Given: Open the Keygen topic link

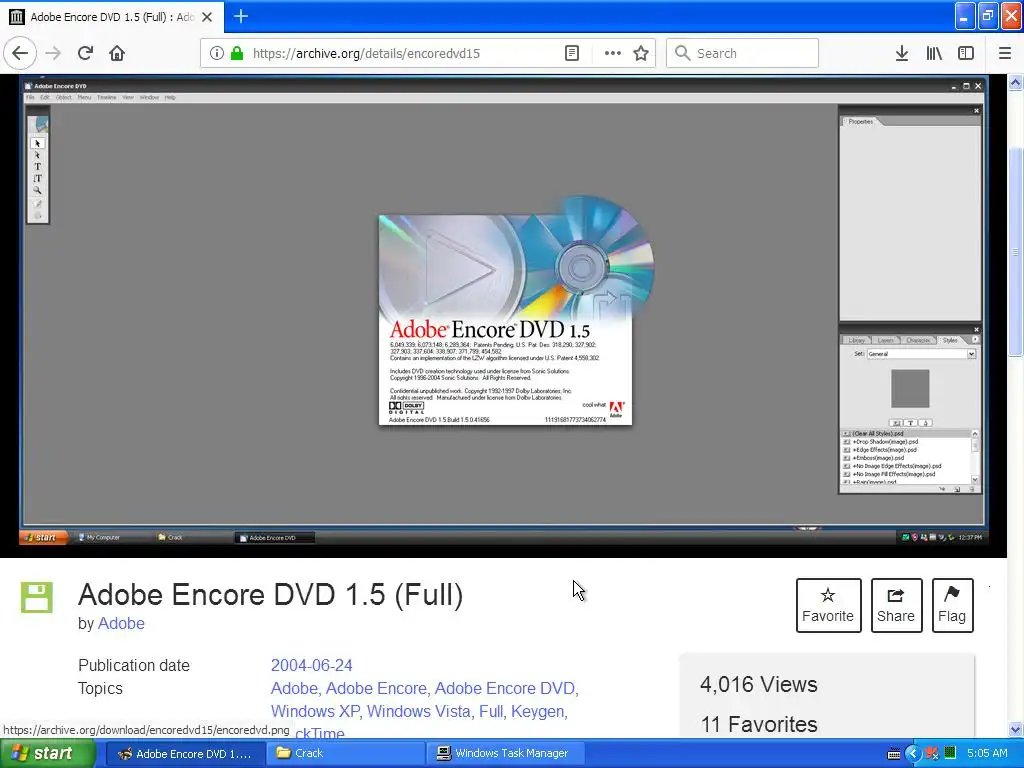Looking at the screenshot, I should (x=537, y=711).
